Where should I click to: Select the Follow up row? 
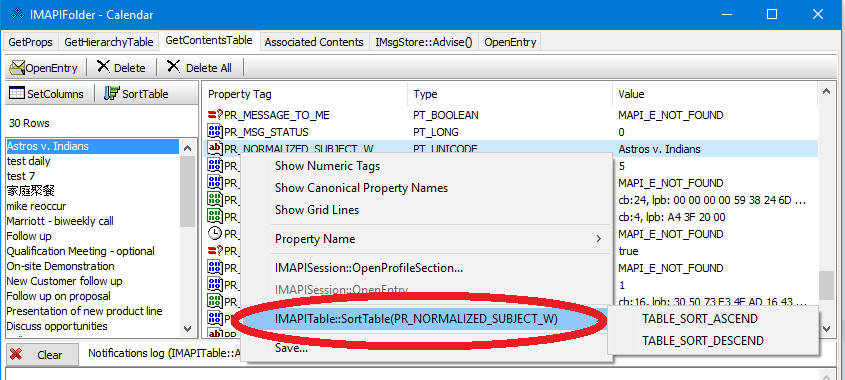pyautogui.click(x=93, y=236)
